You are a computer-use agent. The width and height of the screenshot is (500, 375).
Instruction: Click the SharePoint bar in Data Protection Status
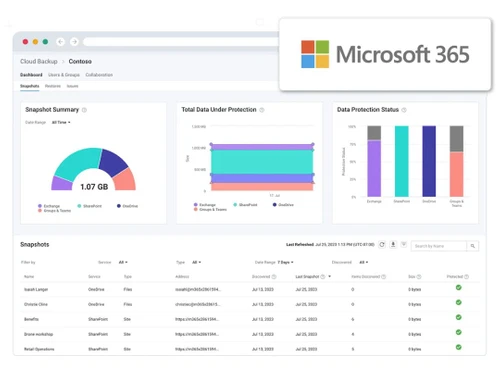(401, 161)
